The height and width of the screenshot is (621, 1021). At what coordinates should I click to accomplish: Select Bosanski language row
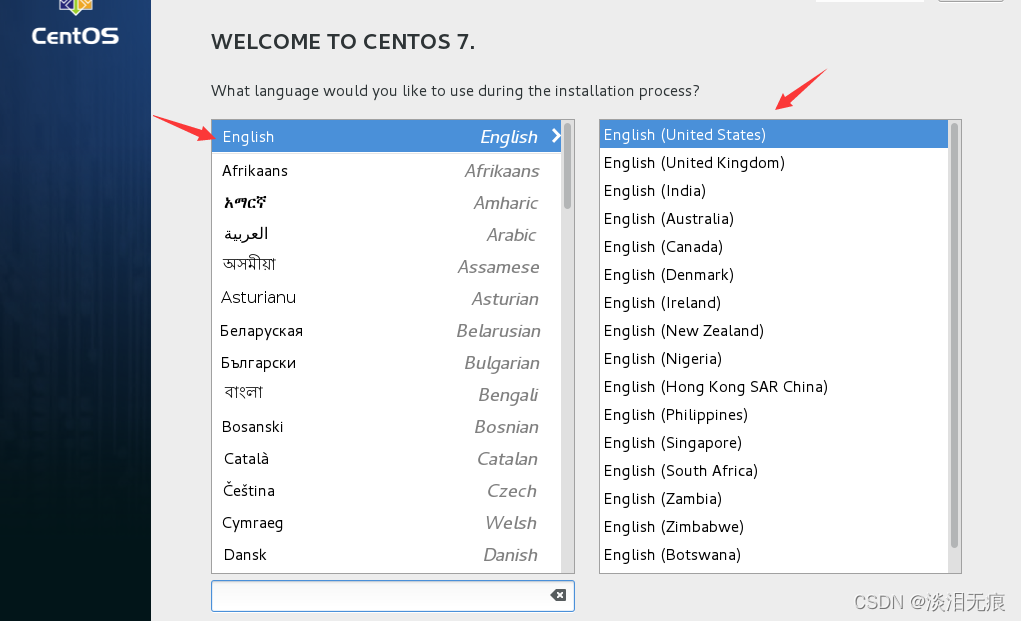(x=386, y=426)
